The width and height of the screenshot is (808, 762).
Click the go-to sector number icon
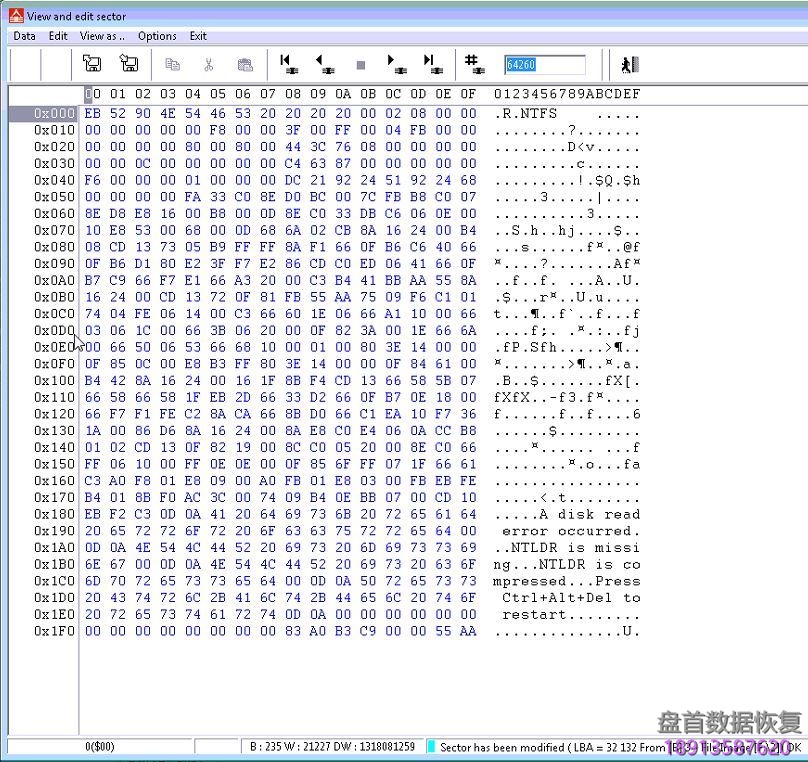tap(474, 64)
